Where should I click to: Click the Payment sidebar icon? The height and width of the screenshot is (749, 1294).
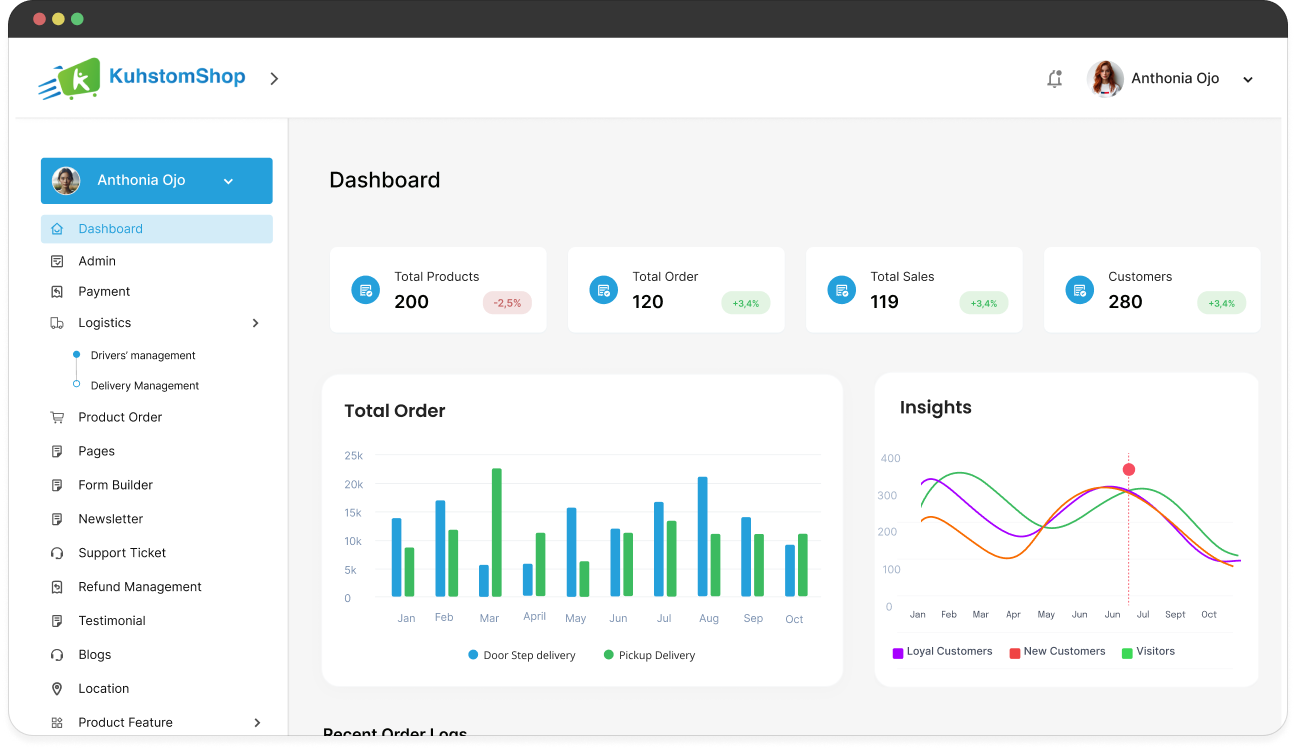(x=59, y=291)
